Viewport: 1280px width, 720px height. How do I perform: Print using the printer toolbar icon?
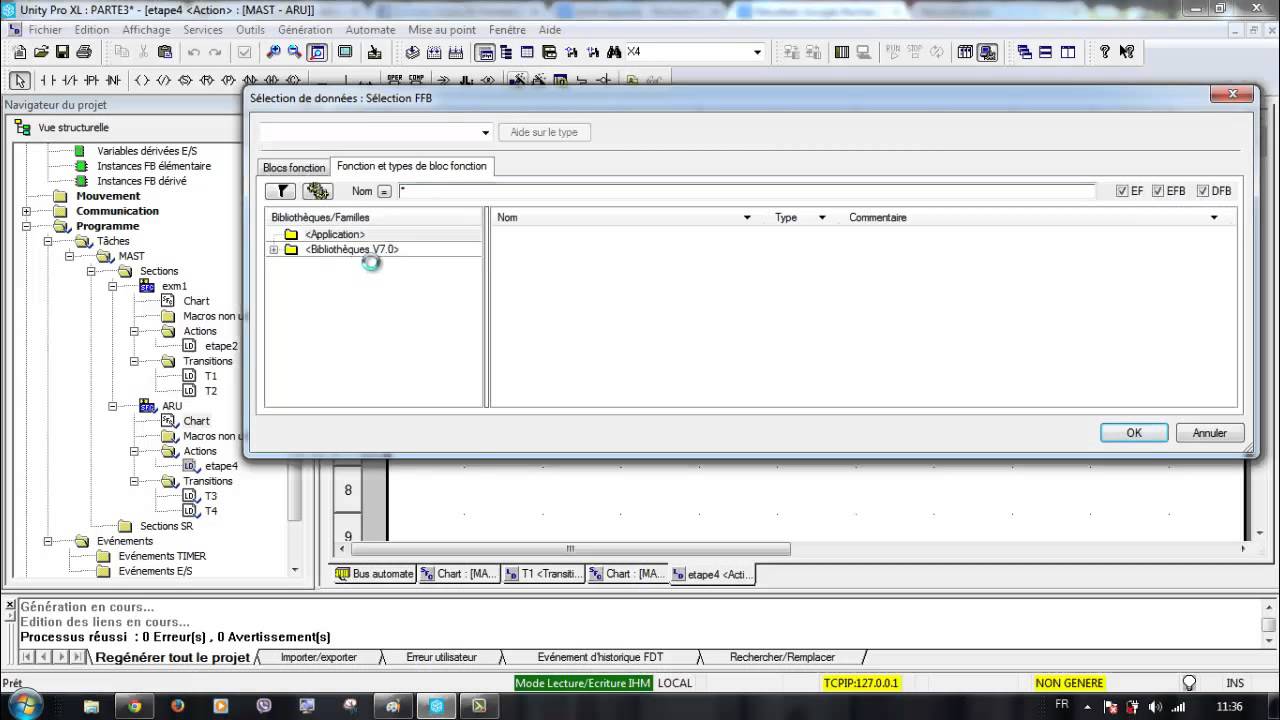pyautogui.click(x=84, y=52)
